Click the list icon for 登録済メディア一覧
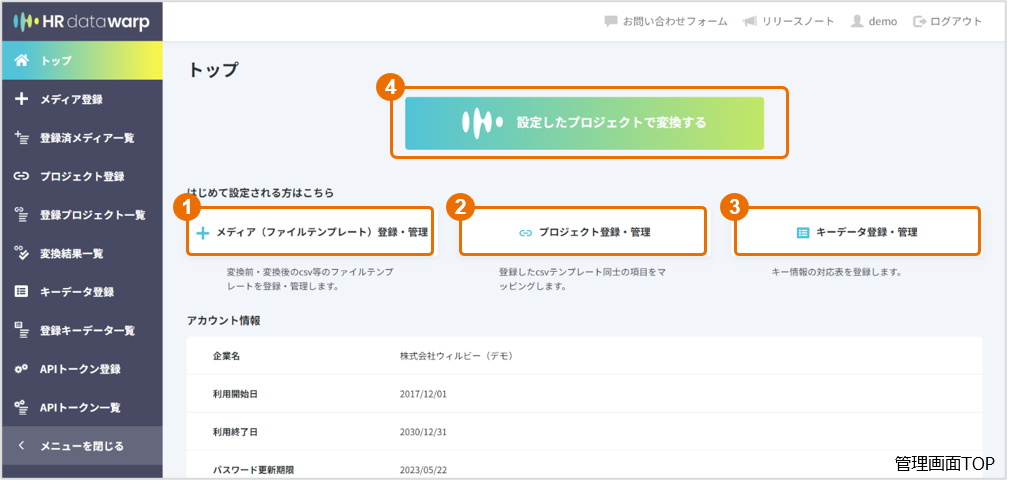 (x=22, y=137)
